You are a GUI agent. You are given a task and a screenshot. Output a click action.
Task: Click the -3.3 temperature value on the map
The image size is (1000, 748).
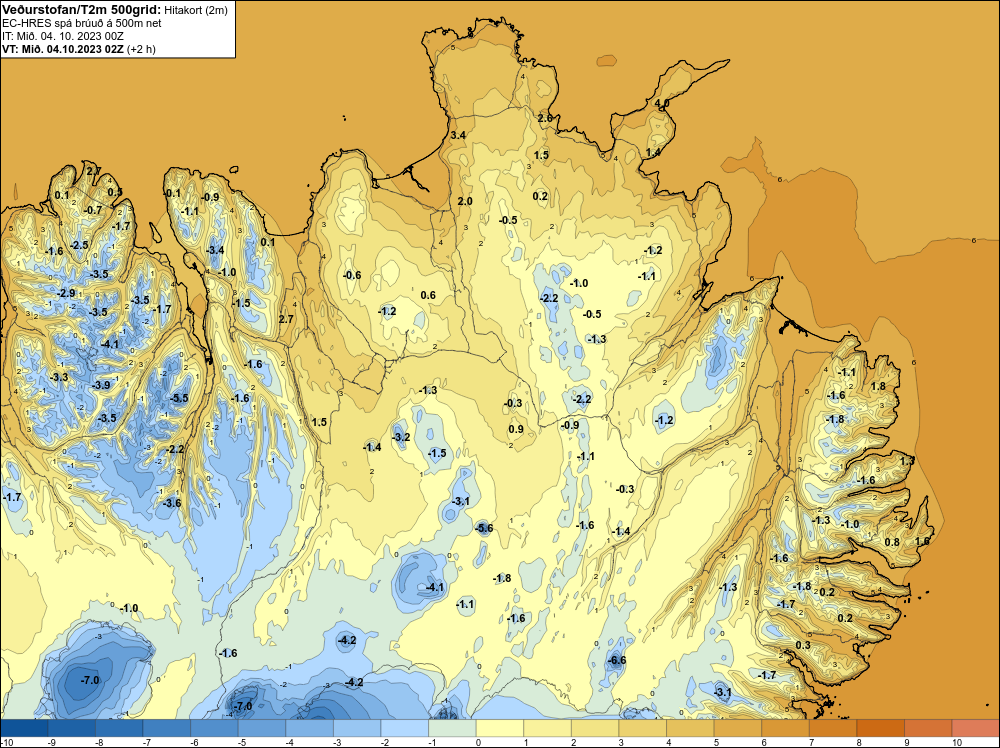(x=59, y=378)
